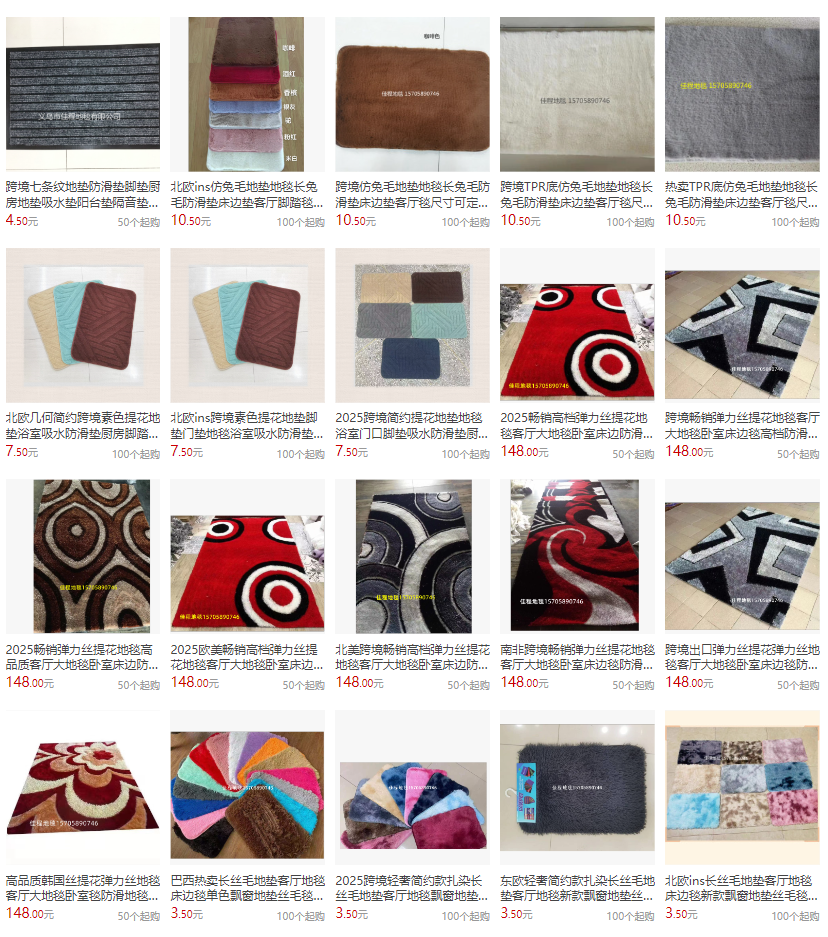Open the stacked multicolor faux fur mats image
Viewport: 828px width, 937px height.
coord(247,94)
